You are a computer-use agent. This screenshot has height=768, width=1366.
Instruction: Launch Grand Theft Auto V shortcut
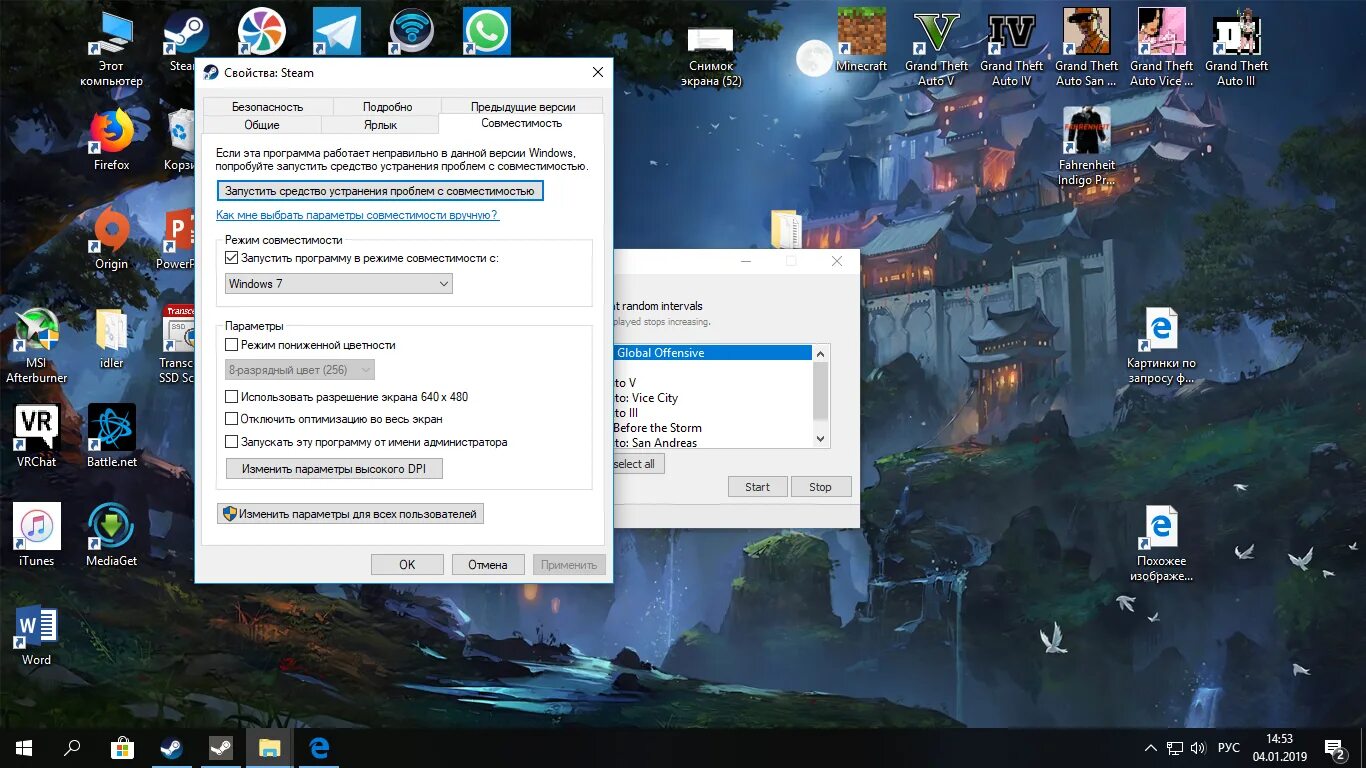[x=937, y=48]
